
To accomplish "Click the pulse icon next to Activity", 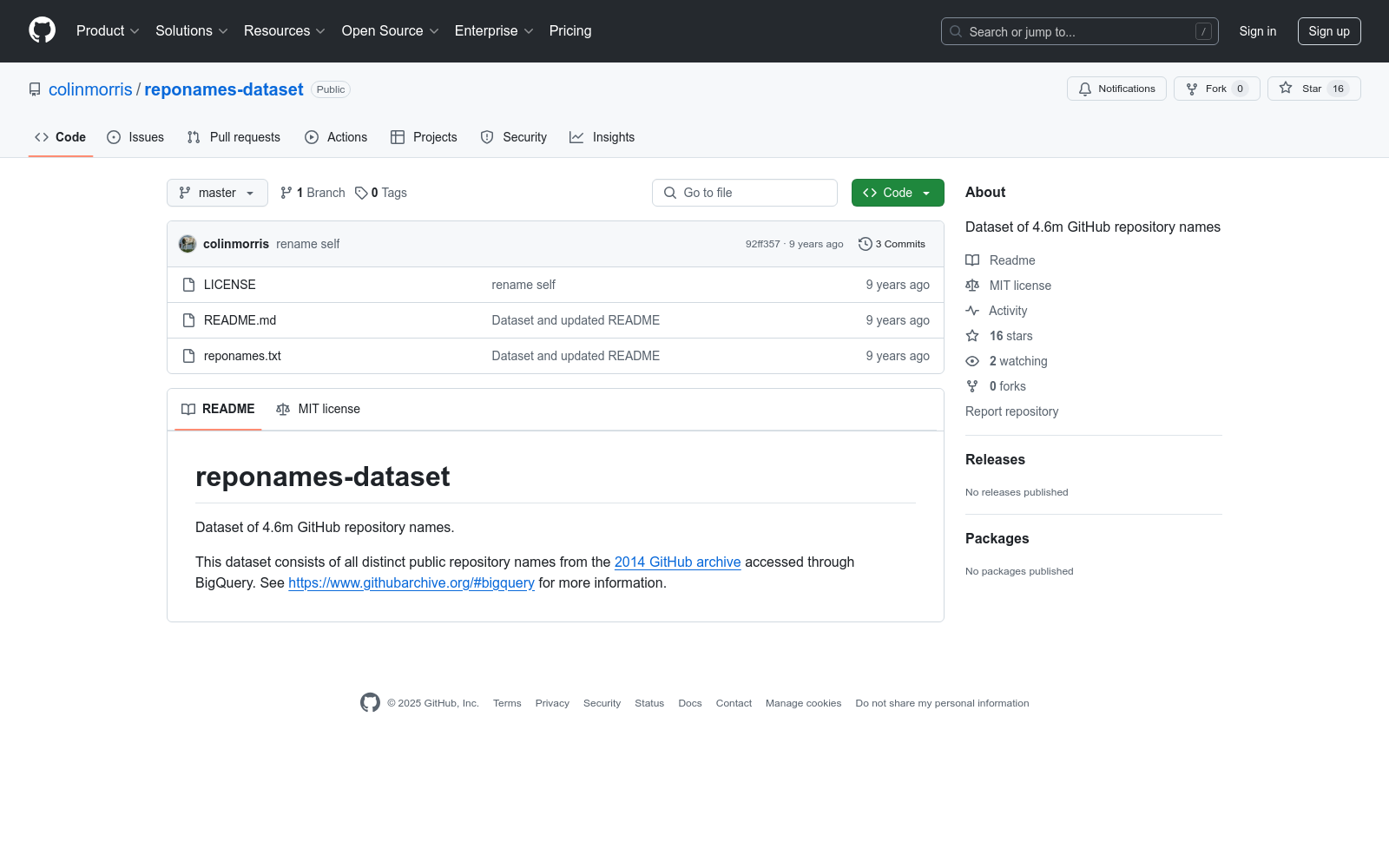I will 972,311.
